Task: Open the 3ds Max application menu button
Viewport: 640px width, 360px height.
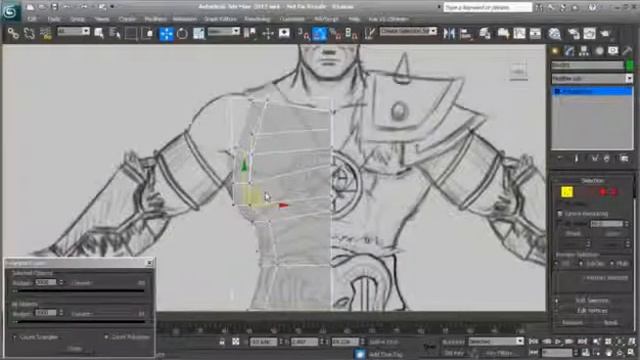Action: tap(10, 11)
